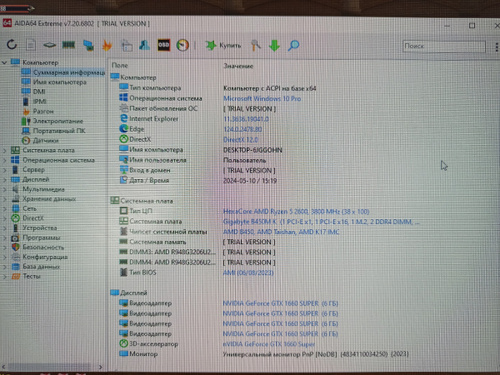
Task: Expand the Сеть tree node
Action: point(4,209)
